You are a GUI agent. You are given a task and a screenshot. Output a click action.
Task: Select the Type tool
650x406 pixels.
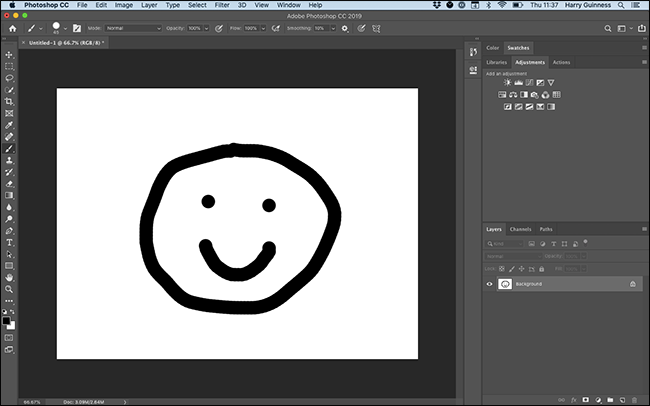point(9,242)
